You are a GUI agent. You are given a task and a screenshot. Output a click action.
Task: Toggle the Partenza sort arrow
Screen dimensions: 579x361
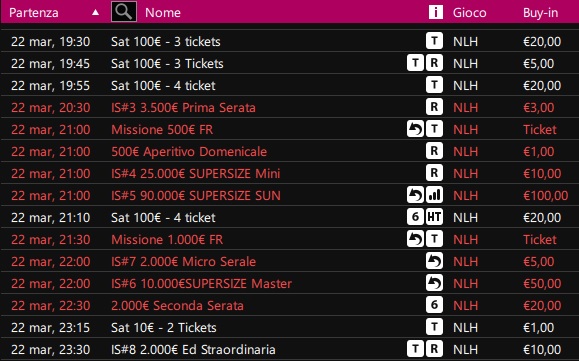click(x=95, y=12)
